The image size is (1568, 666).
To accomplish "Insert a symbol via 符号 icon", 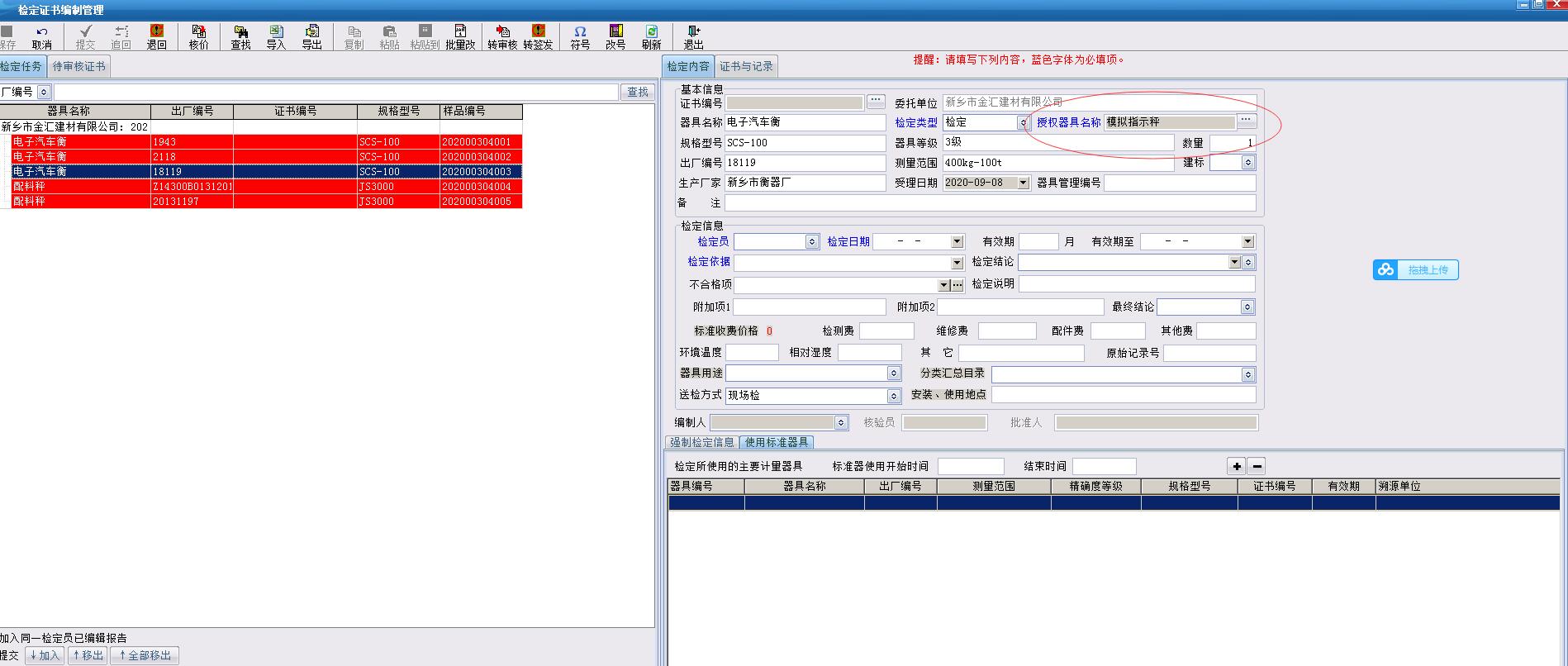I will tap(580, 37).
